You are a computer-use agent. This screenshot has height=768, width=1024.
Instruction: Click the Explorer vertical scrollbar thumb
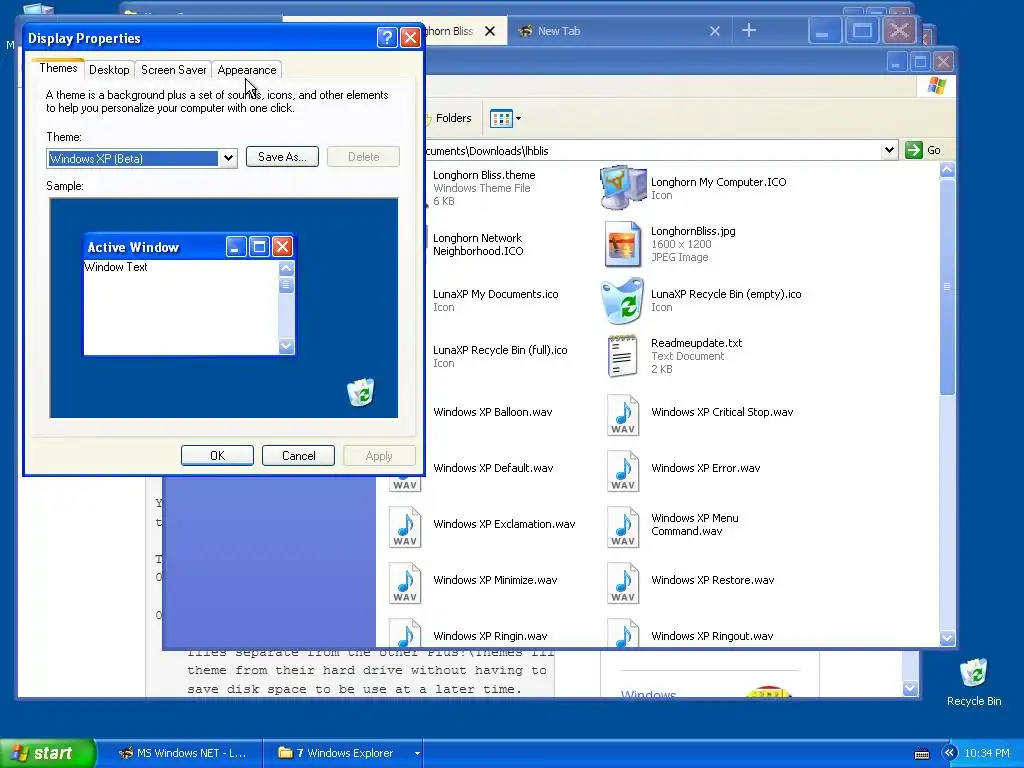pyautogui.click(x=947, y=287)
